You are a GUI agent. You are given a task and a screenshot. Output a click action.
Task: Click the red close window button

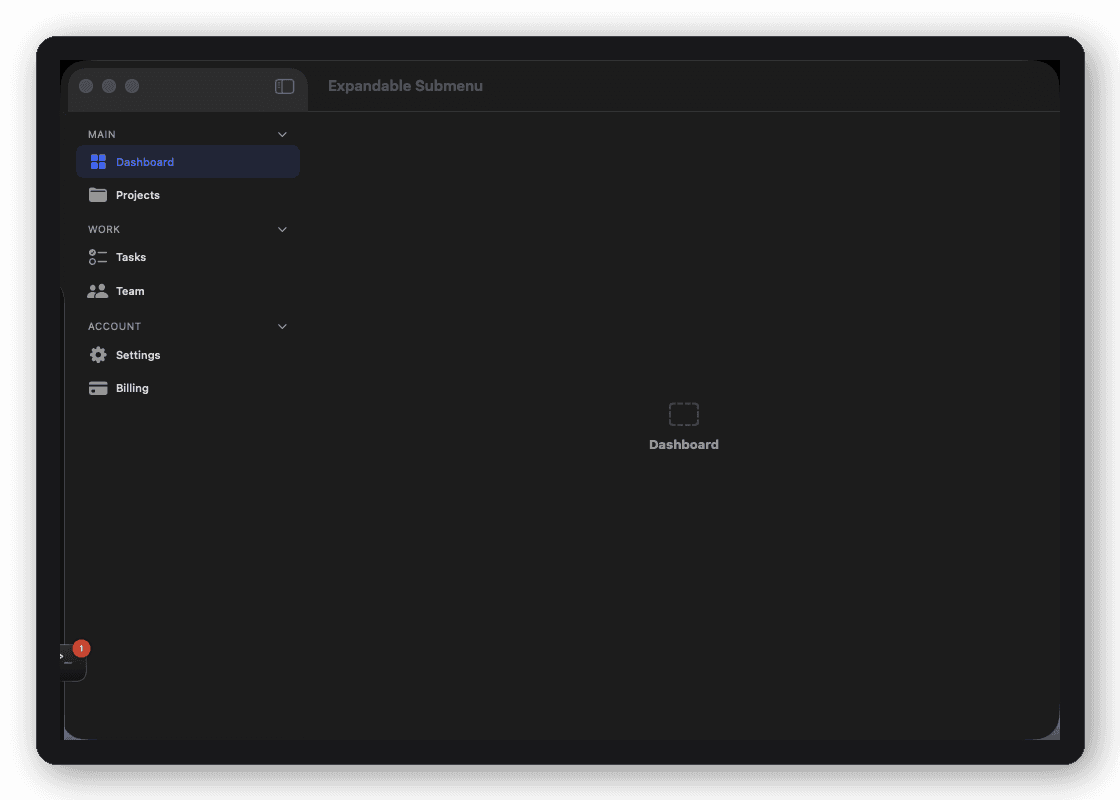coord(86,86)
